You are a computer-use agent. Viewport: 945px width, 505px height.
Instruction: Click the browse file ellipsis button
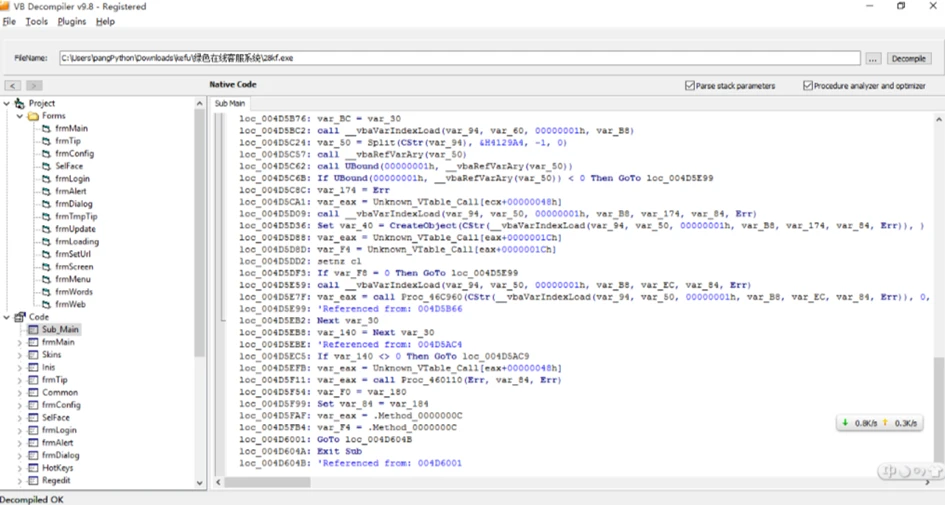click(873, 58)
